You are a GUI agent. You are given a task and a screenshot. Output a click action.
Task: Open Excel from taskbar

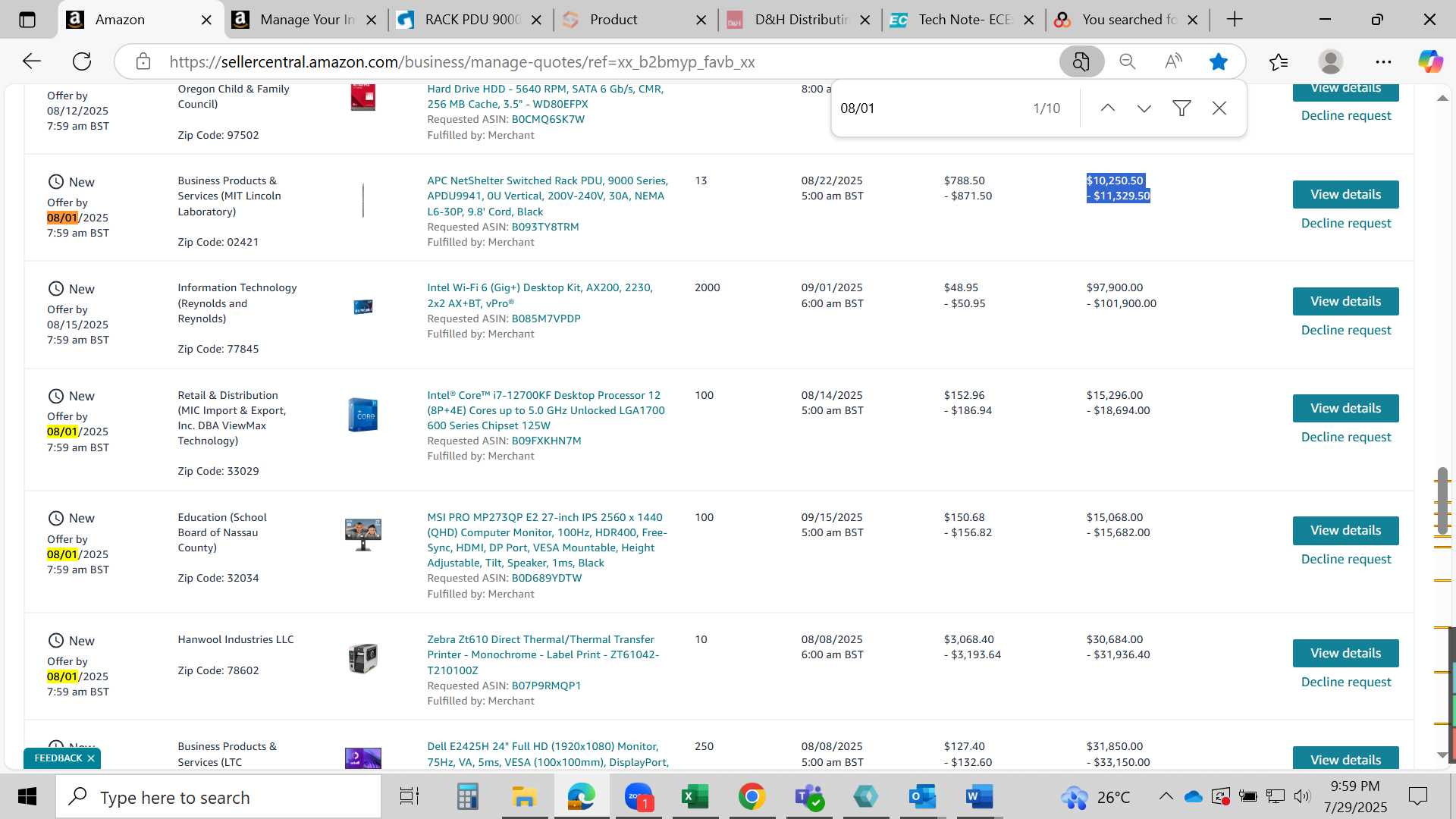click(695, 796)
